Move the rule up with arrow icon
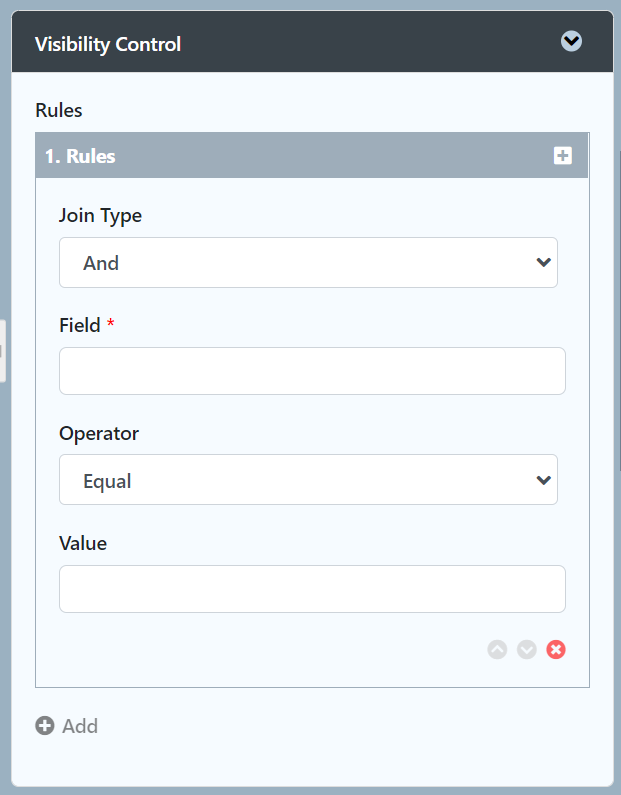 click(x=497, y=649)
